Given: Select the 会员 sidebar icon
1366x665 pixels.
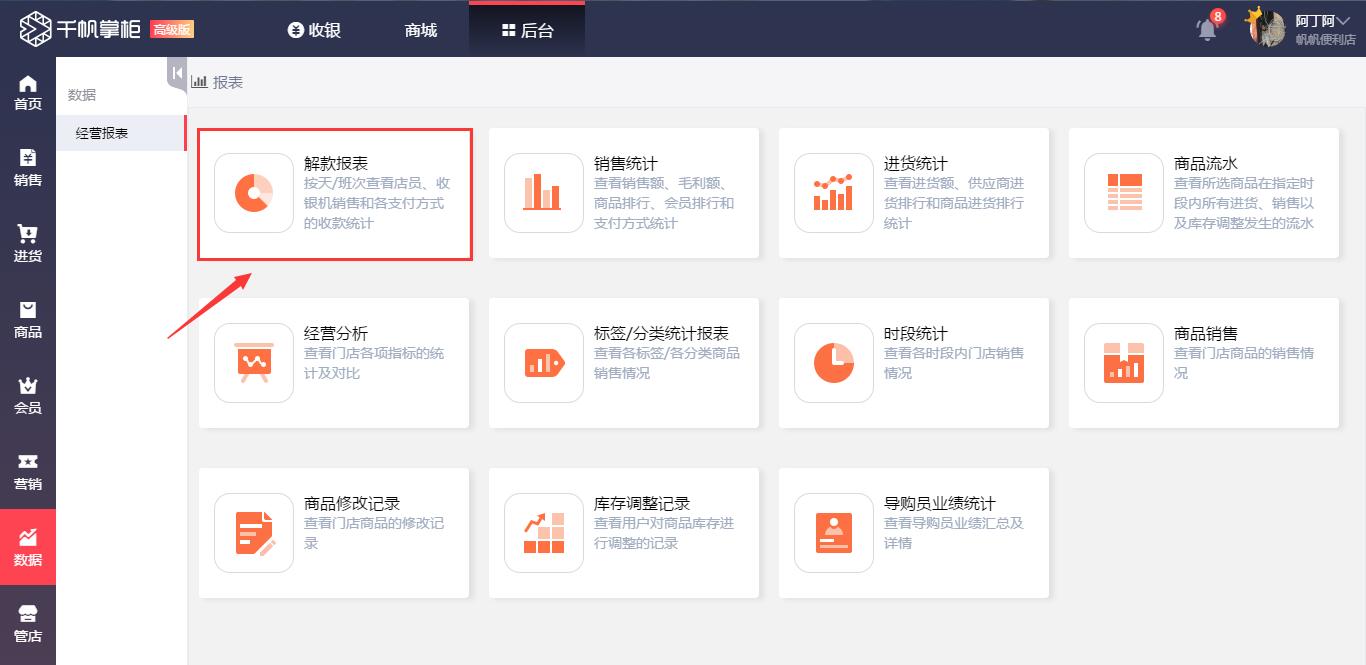Looking at the screenshot, I should 28,390.
